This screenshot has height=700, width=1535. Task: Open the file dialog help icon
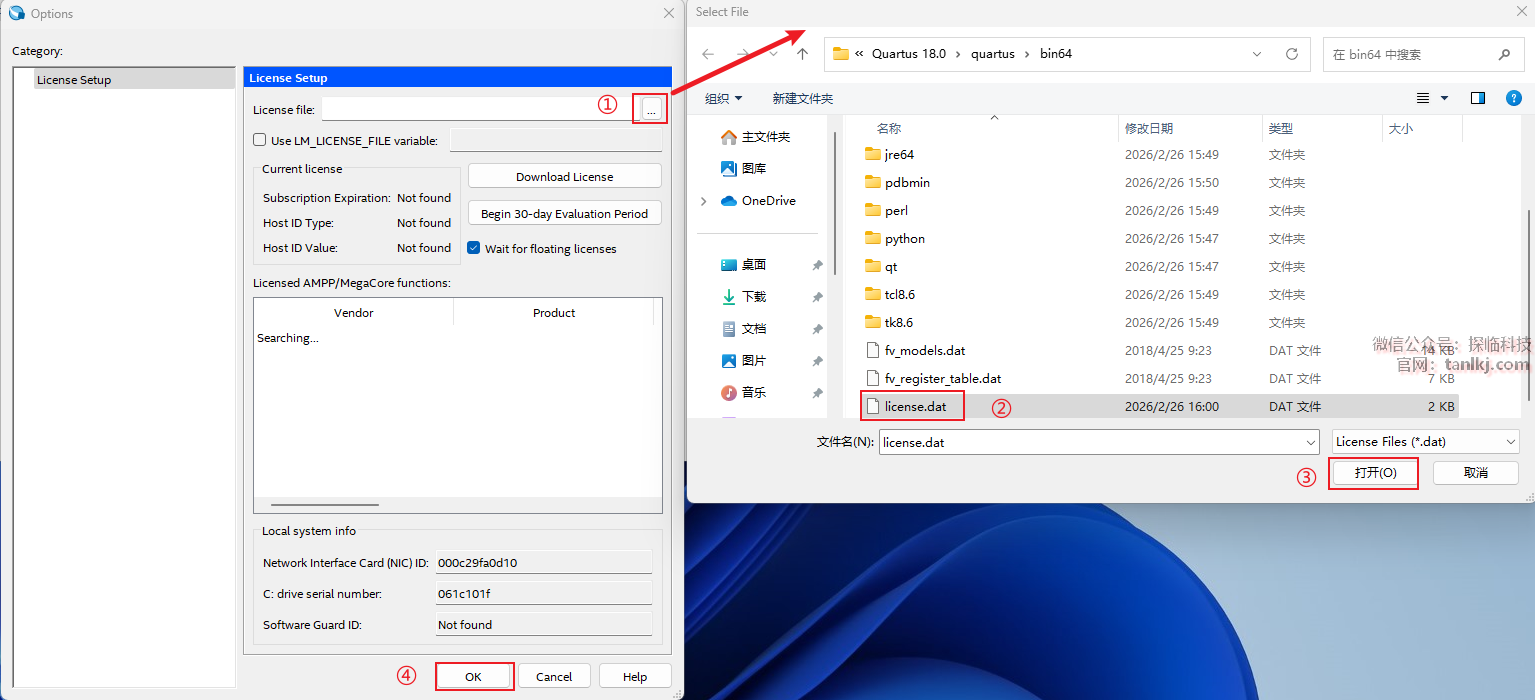(x=1514, y=98)
